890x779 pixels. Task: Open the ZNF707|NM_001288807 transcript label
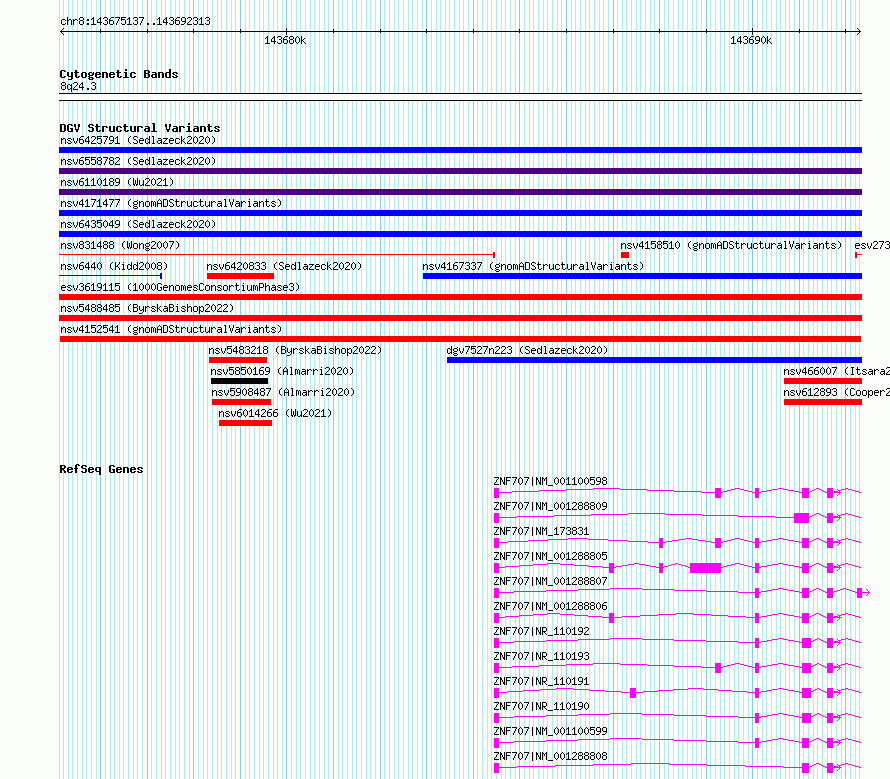pyautogui.click(x=551, y=581)
